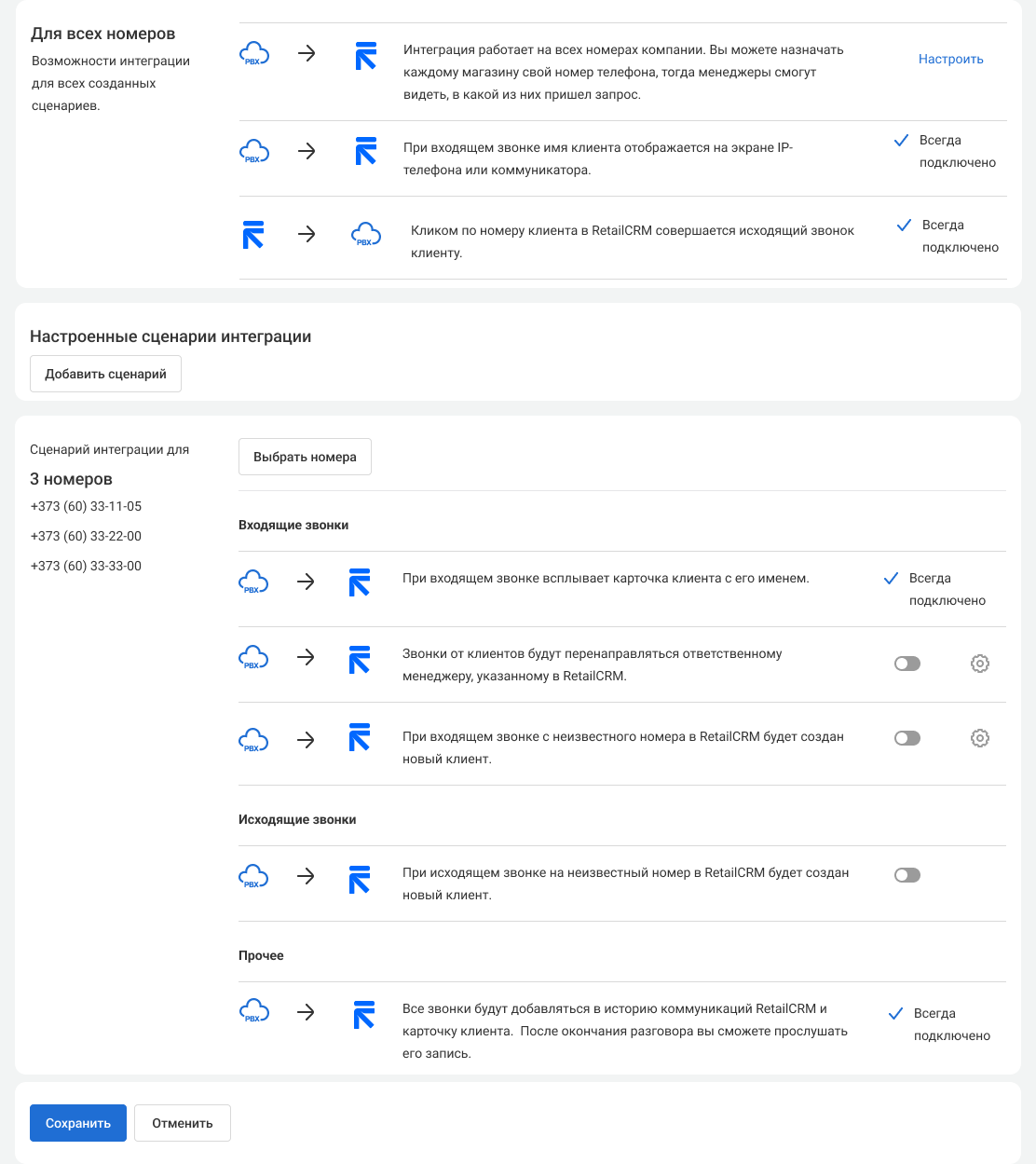
Task: Click Добавить сценарий button
Action: coord(105,374)
